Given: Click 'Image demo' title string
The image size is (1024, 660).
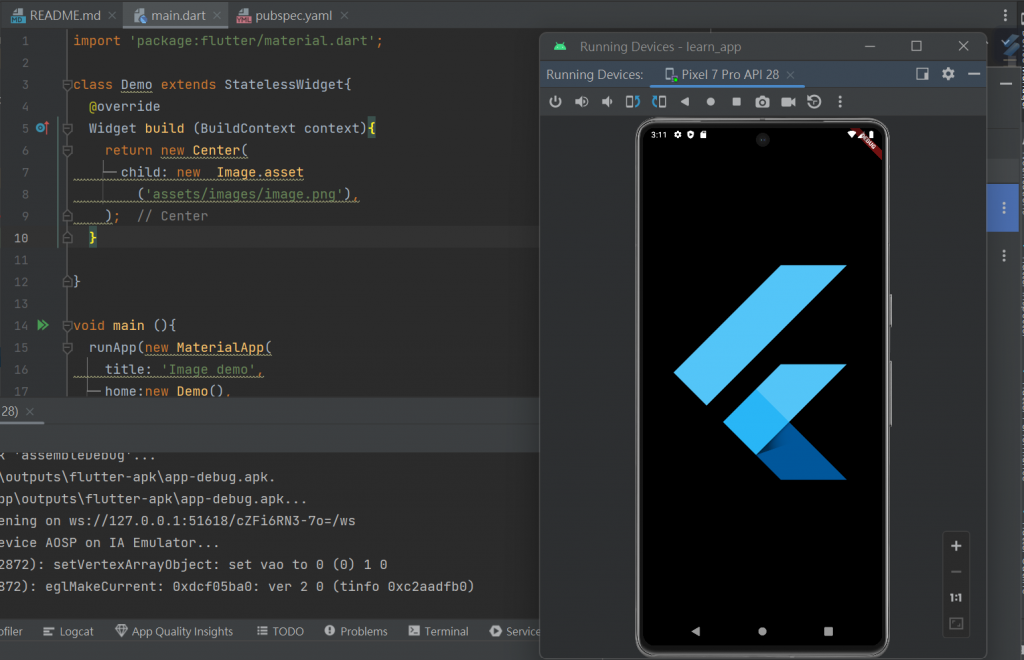Looking at the screenshot, I should tap(209, 369).
